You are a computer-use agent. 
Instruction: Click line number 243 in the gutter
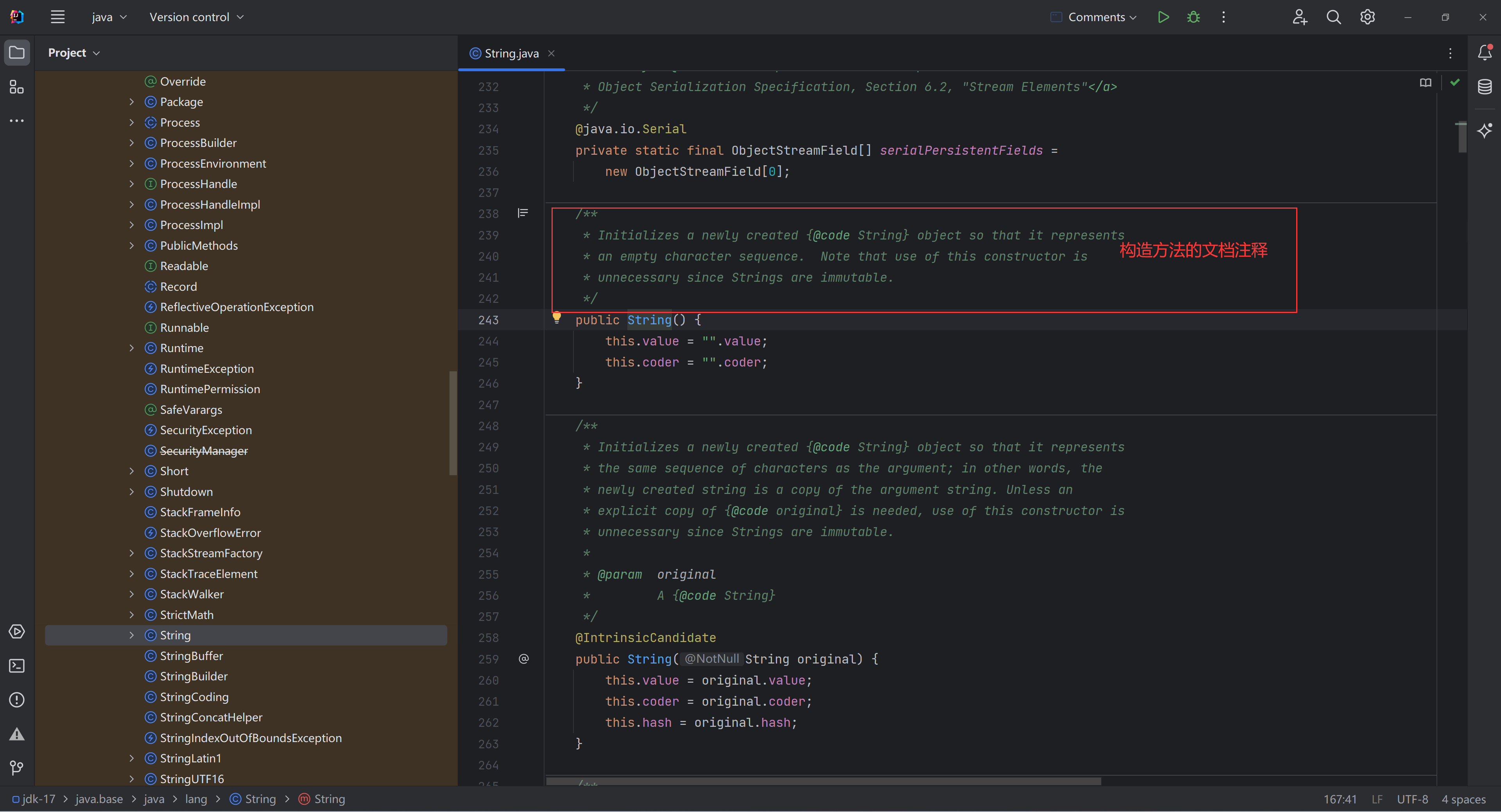point(488,320)
